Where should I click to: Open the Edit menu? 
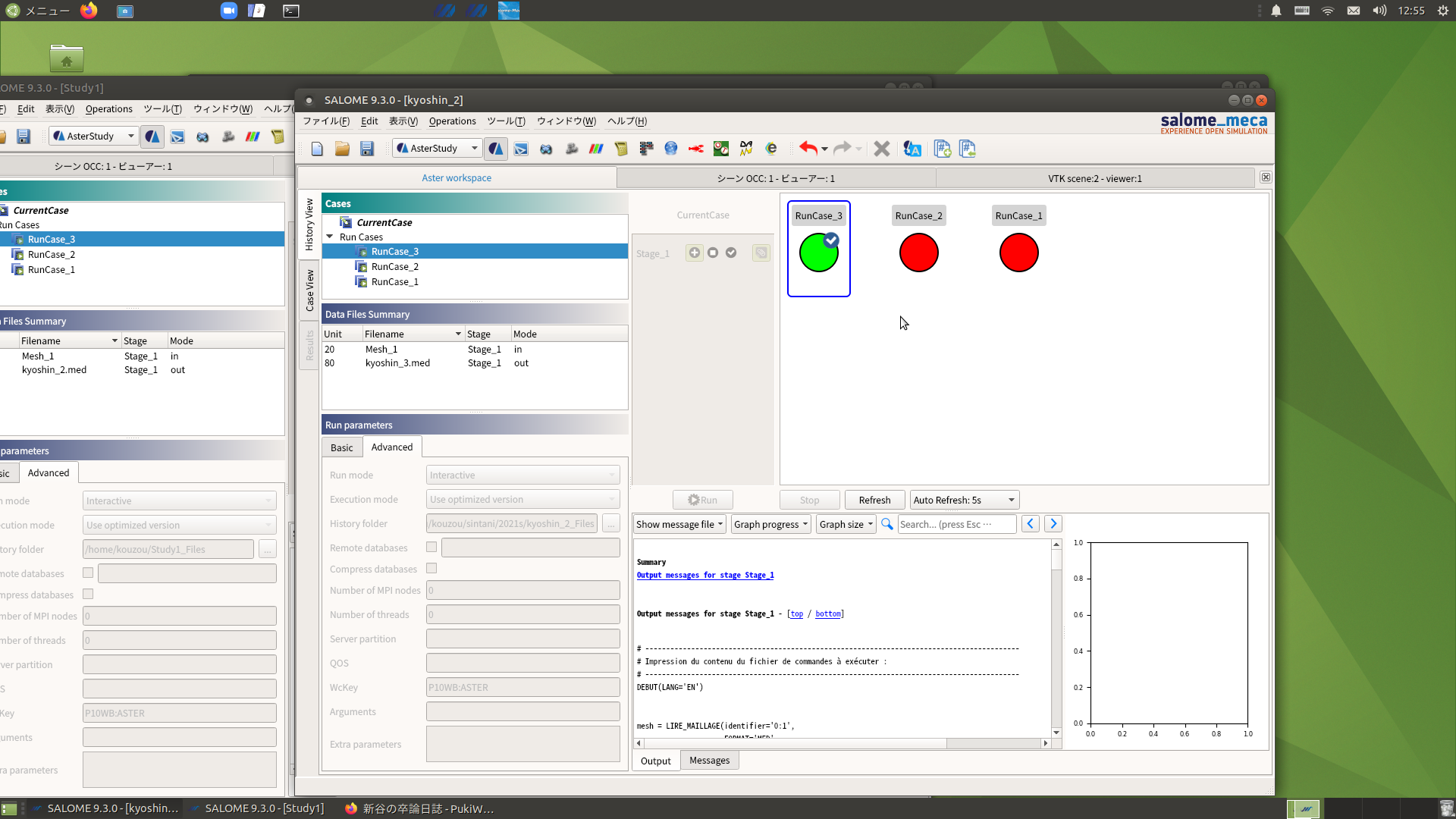pyautogui.click(x=369, y=121)
